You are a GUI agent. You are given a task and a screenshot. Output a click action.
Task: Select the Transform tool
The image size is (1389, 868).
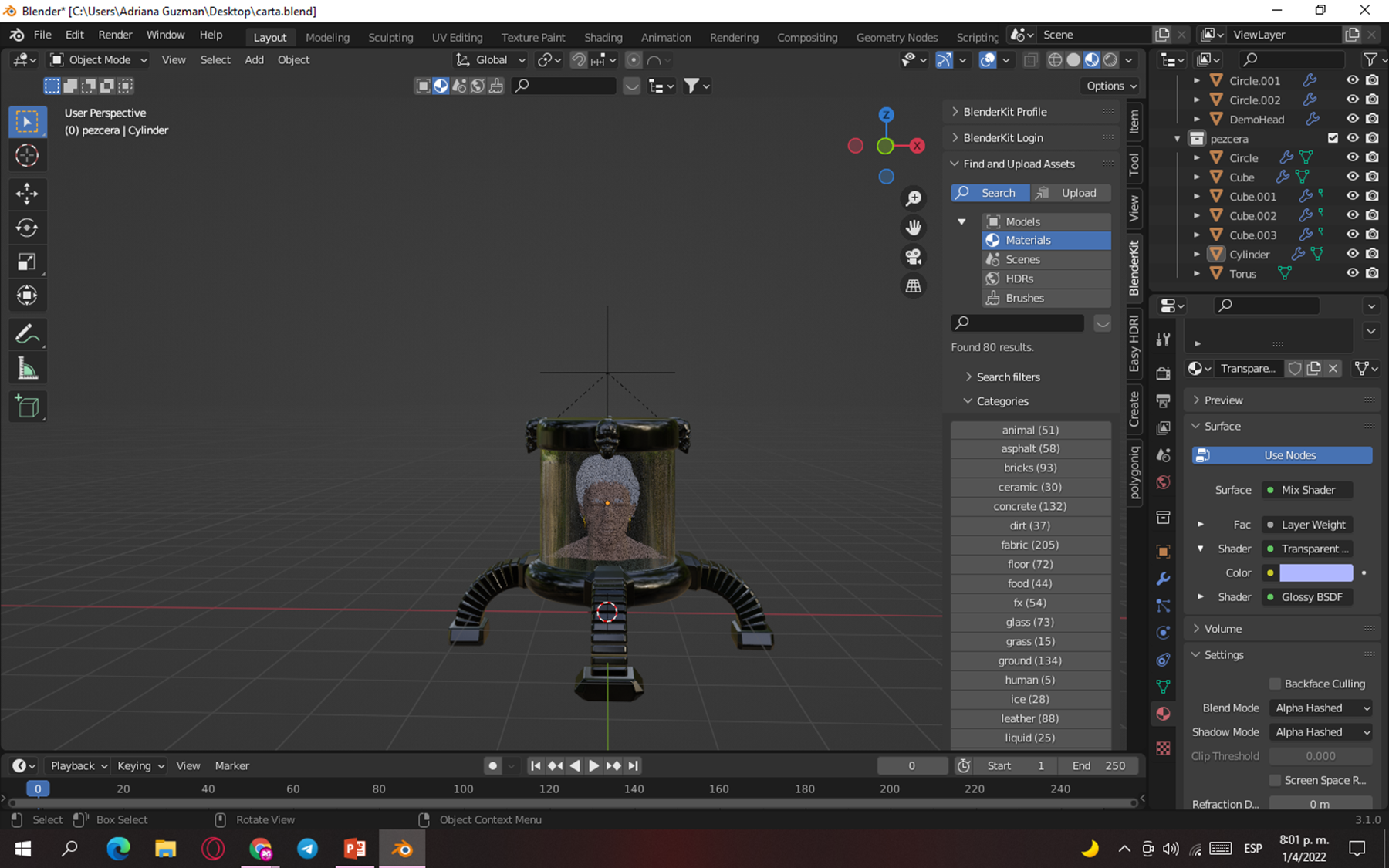point(27,296)
